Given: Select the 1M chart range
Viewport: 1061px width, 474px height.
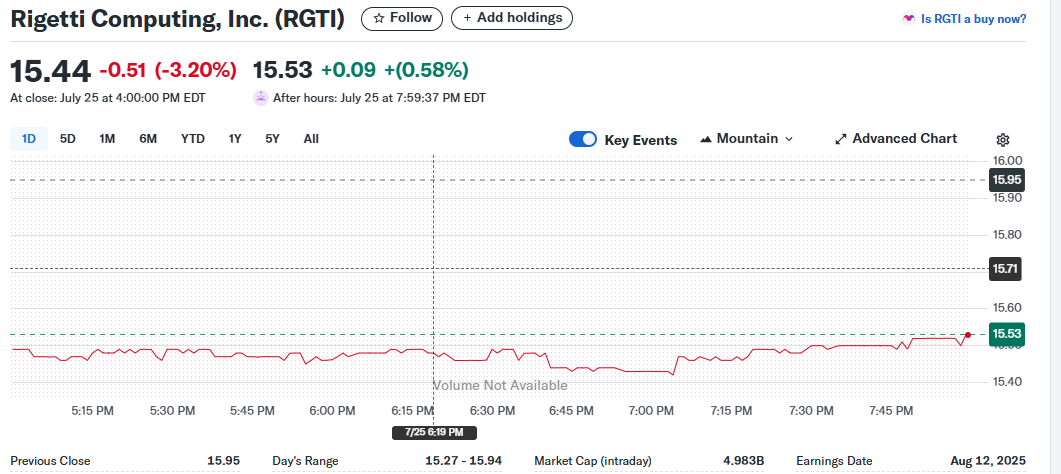Looking at the screenshot, I should (107, 139).
